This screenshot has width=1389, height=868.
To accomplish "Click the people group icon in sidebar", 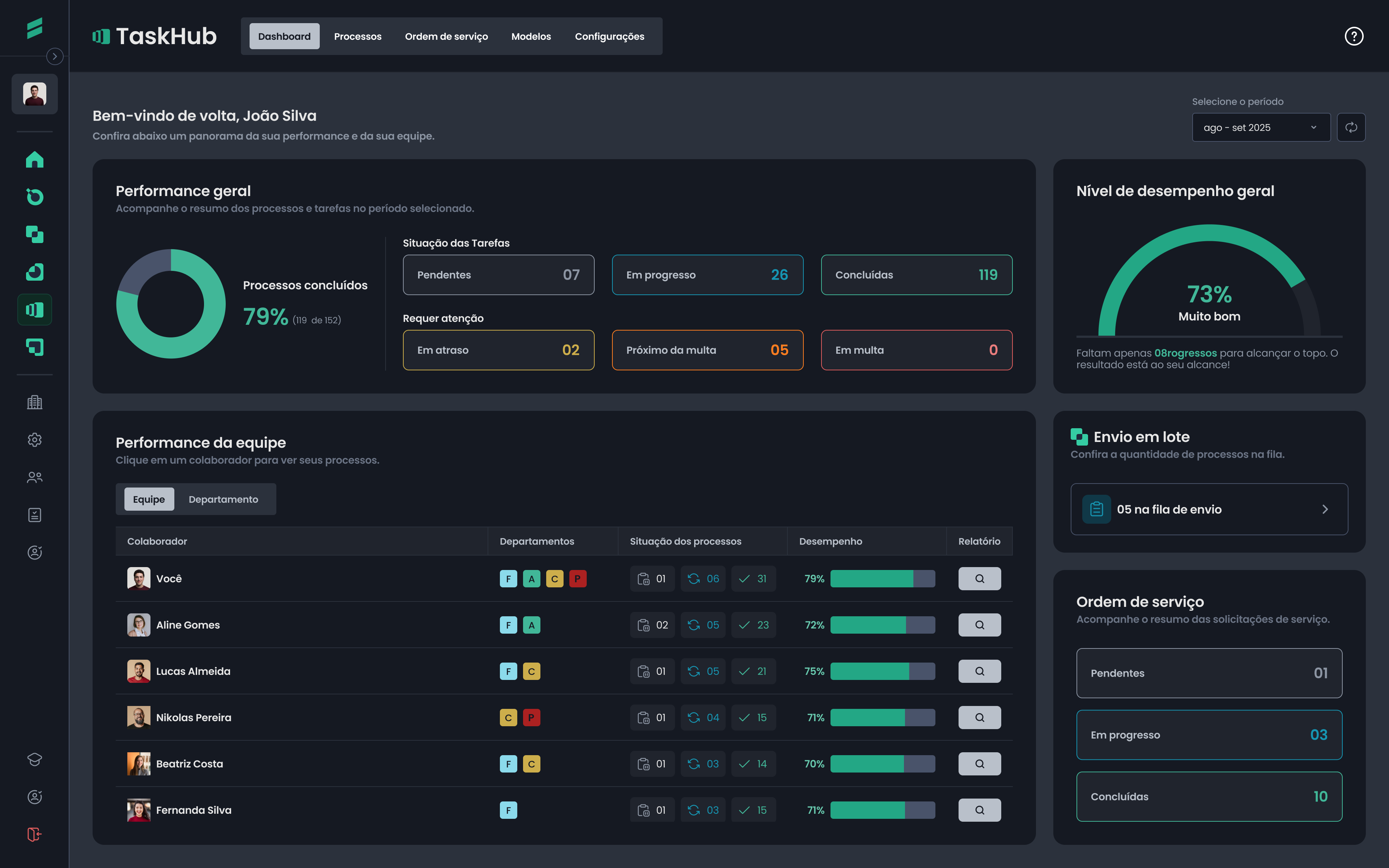I will tap(34, 477).
